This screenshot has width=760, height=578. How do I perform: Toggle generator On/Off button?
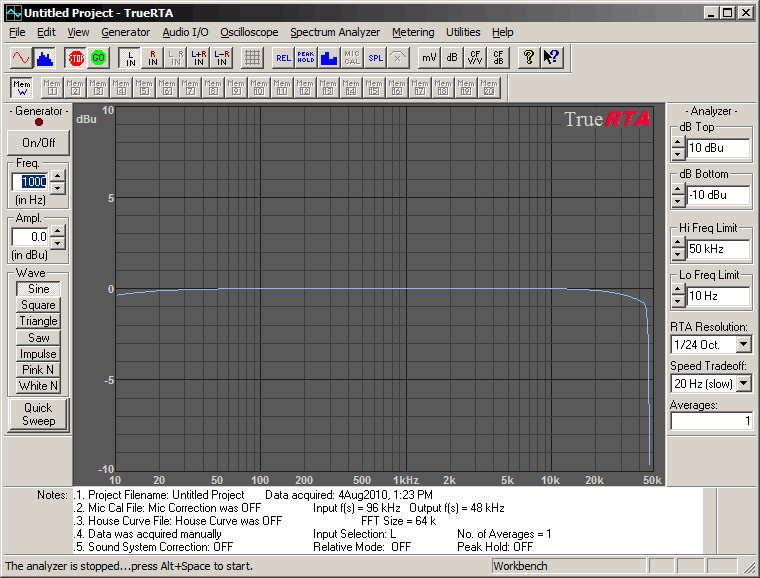[38, 143]
